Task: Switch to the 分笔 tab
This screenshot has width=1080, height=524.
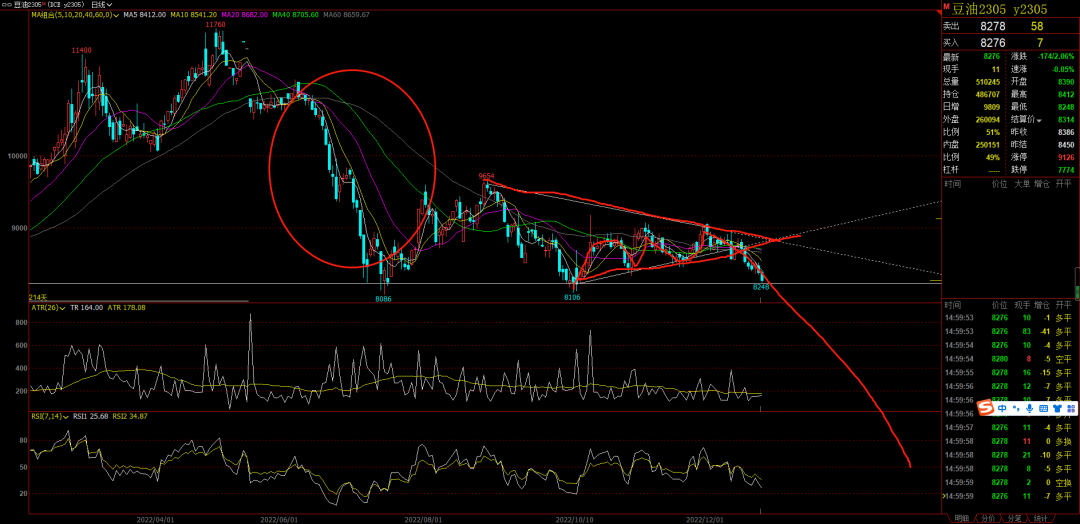Action: point(1014,518)
